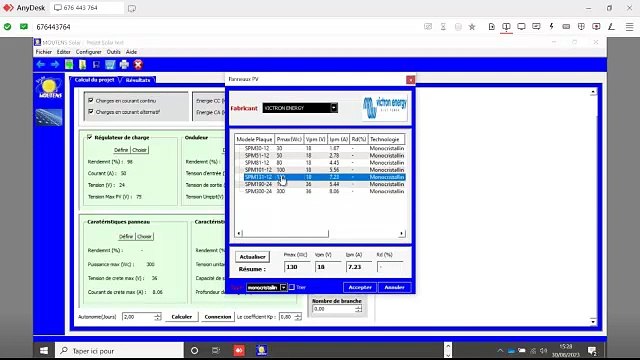Select the SPM101-12 row in panel table
This screenshot has height=360, width=640.
pos(321,170)
